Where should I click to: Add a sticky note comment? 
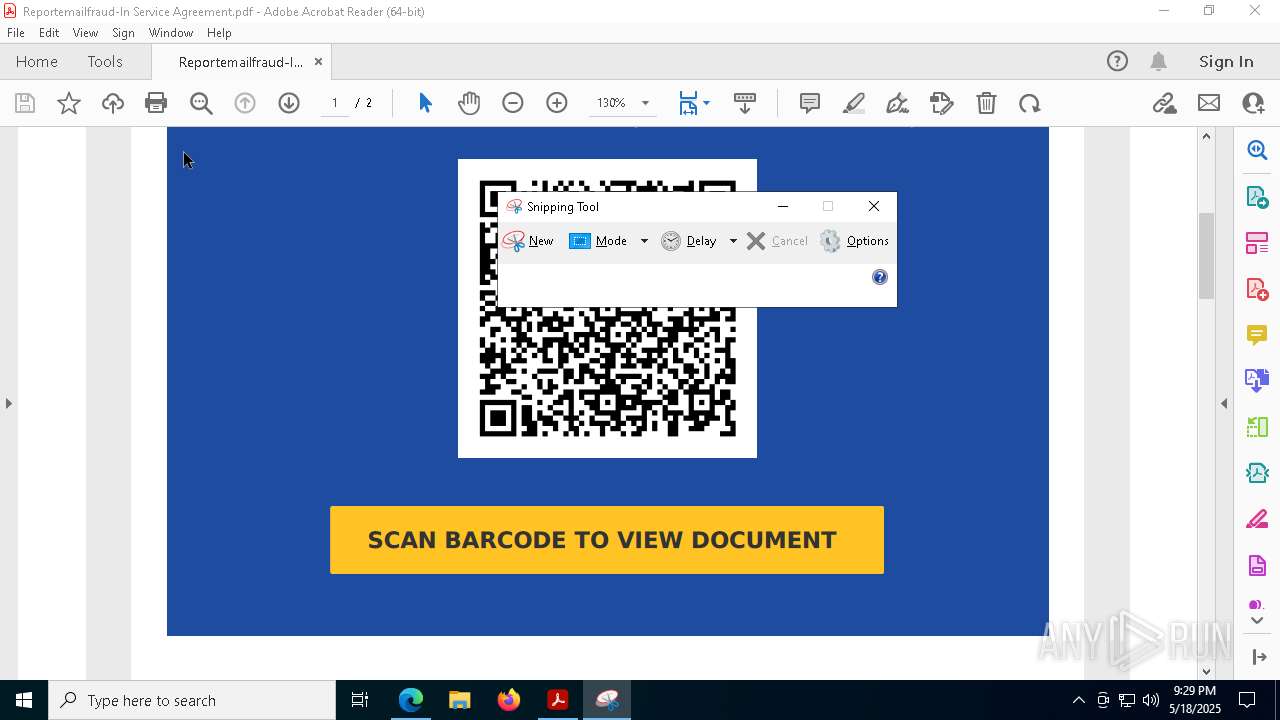[x=810, y=103]
